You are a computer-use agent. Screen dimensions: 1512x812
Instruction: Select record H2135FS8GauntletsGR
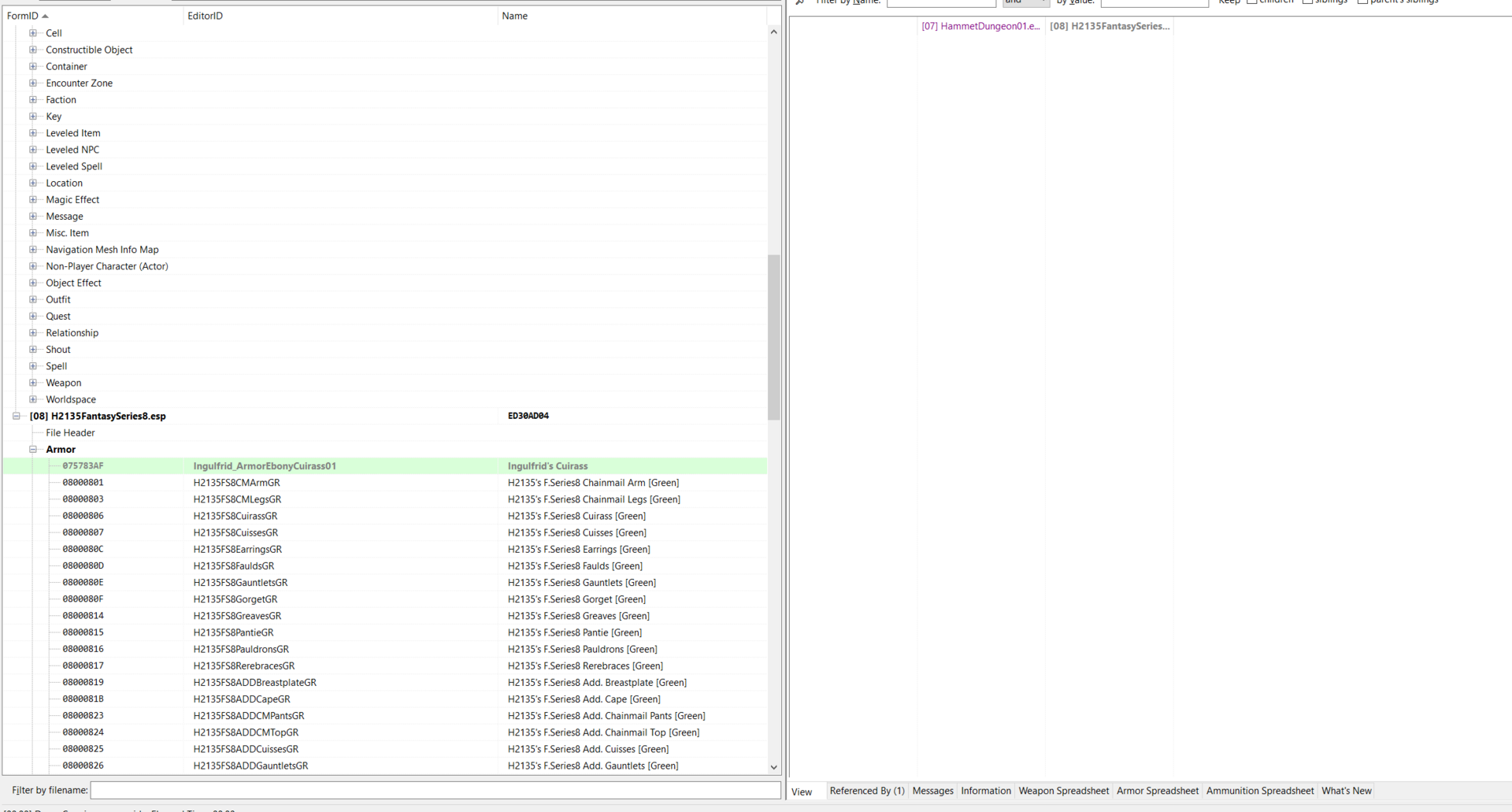point(385,582)
